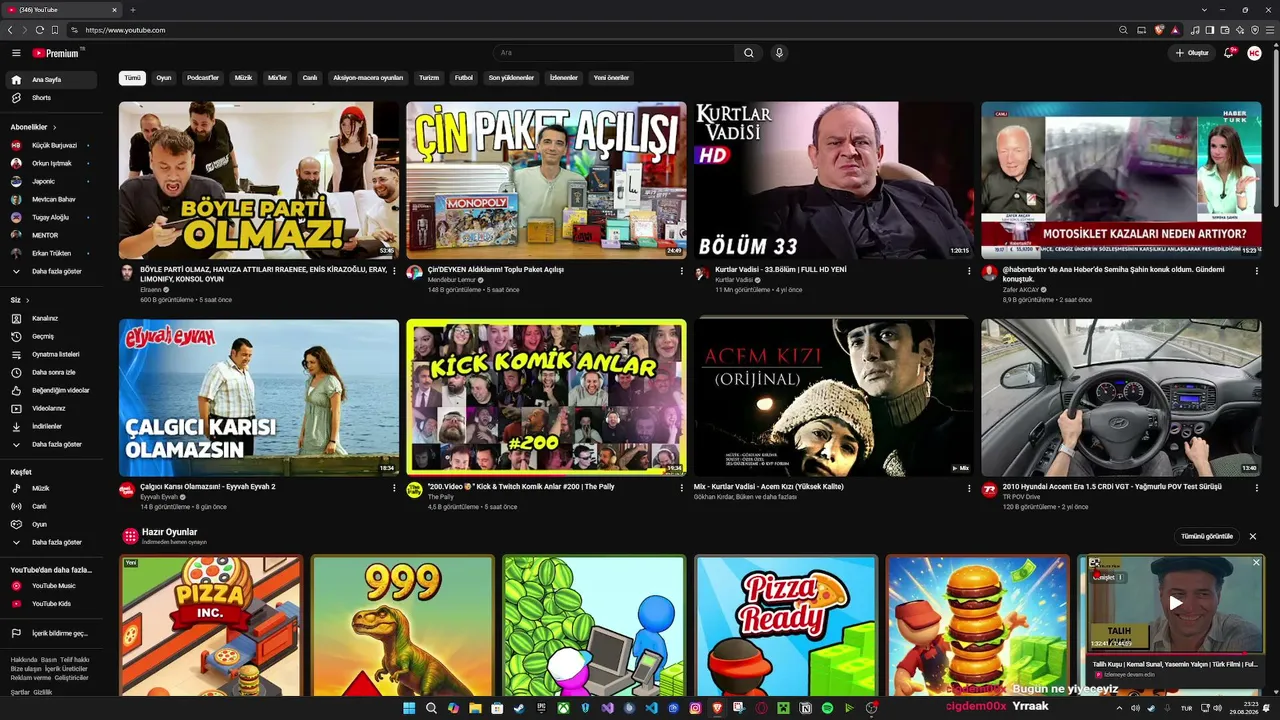
Task: Play the Talih Kuşu mini player video
Action: tap(1176, 603)
